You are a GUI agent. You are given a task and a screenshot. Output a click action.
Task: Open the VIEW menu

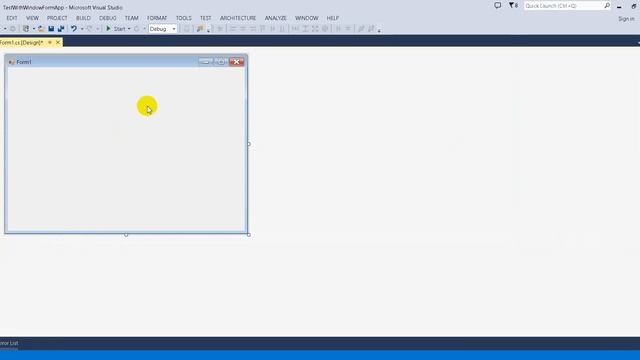[x=32, y=18]
